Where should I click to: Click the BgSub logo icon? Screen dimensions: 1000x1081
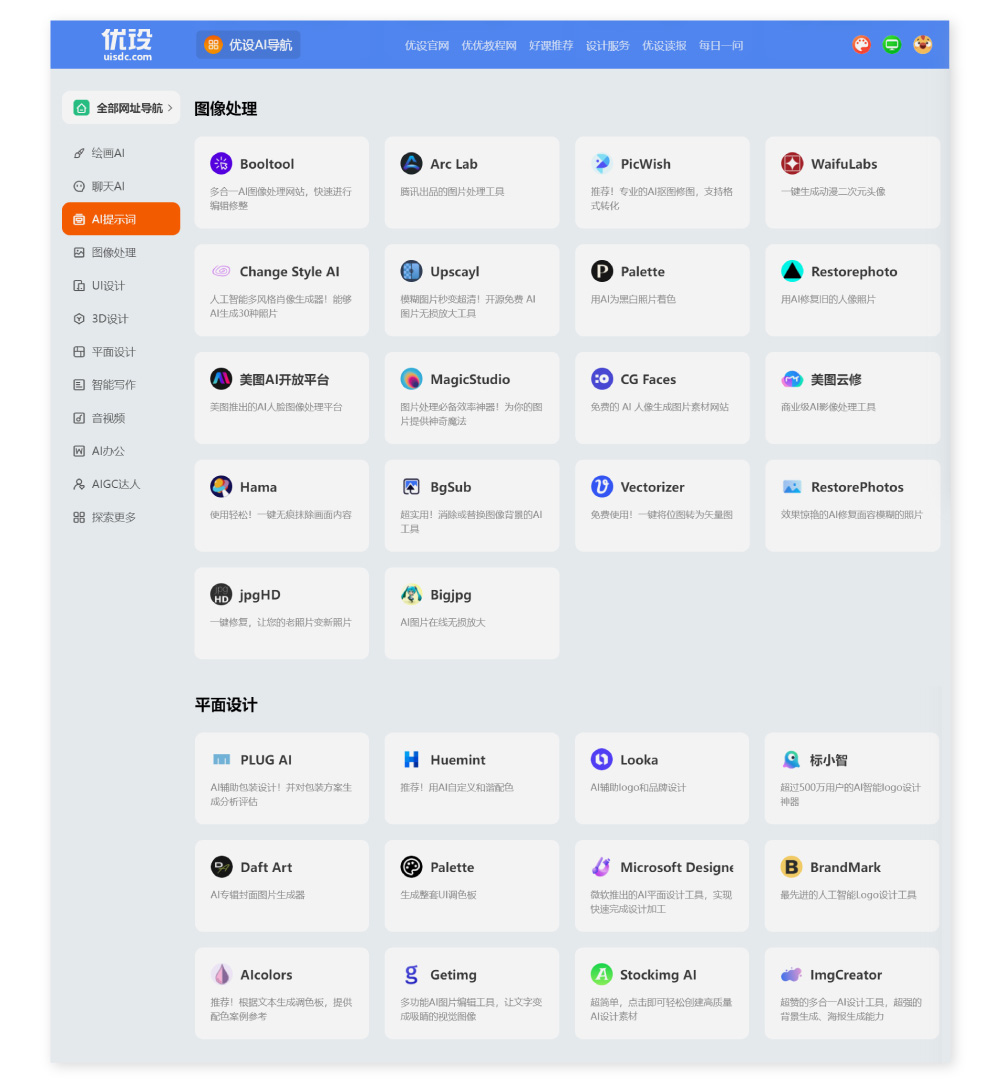coord(411,486)
